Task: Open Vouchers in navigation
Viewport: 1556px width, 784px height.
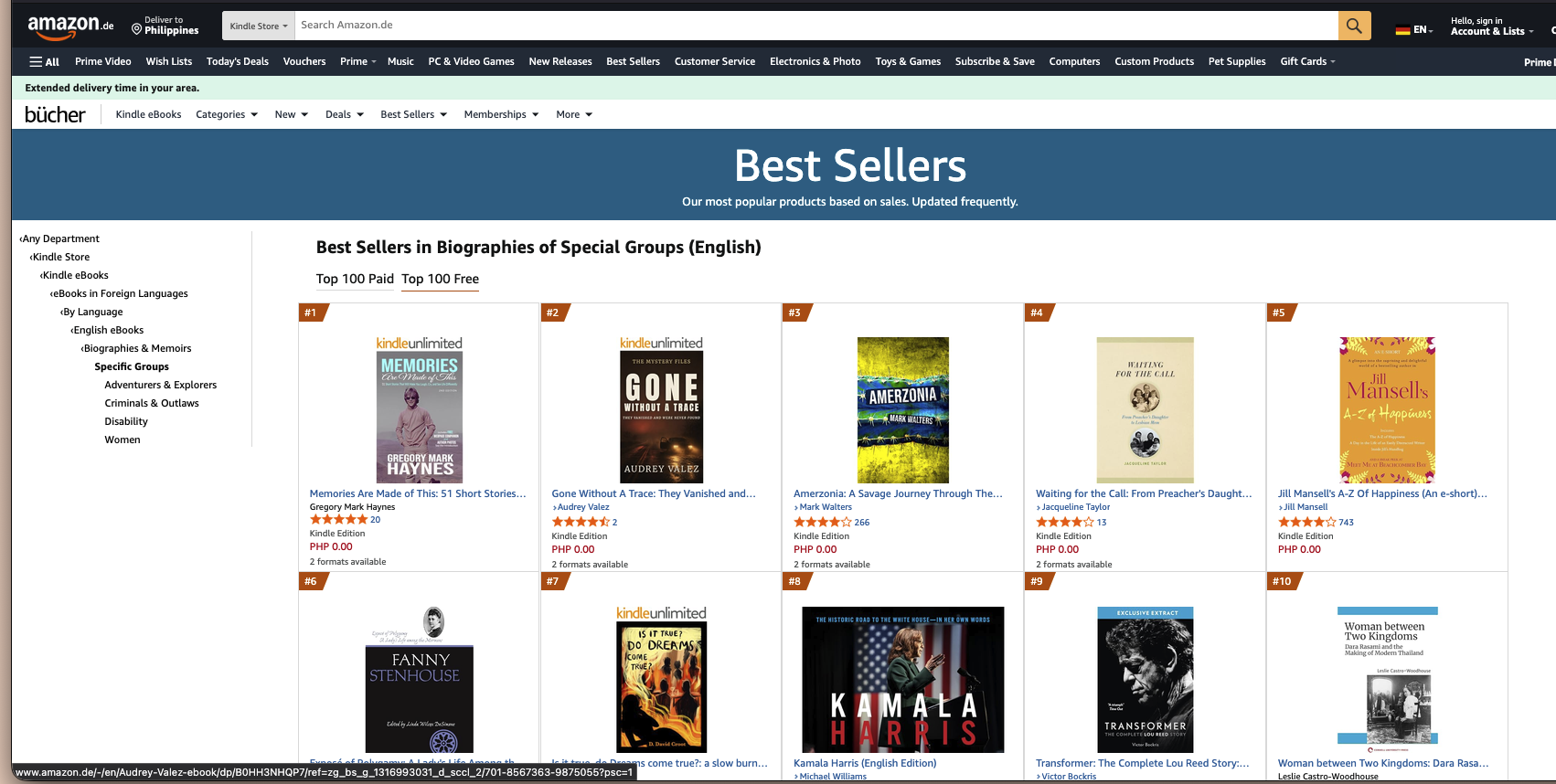Action: point(304,61)
